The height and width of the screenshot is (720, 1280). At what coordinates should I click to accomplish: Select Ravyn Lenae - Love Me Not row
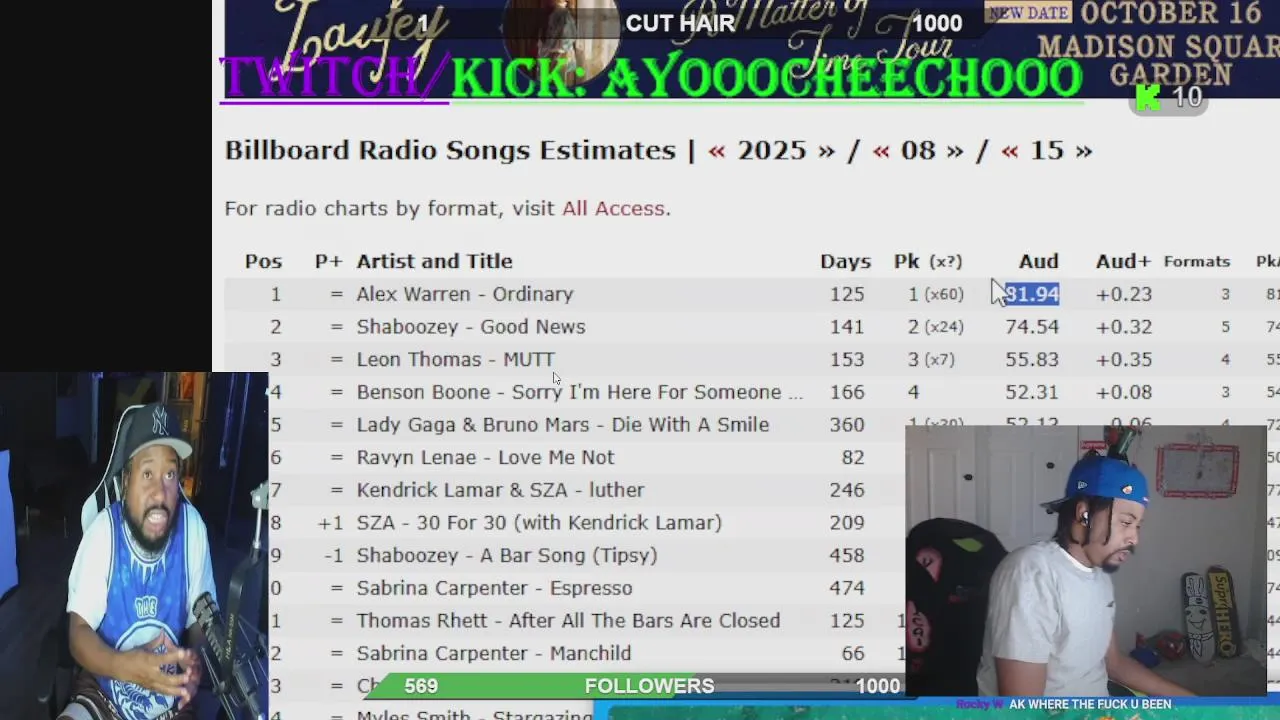tap(586, 457)
